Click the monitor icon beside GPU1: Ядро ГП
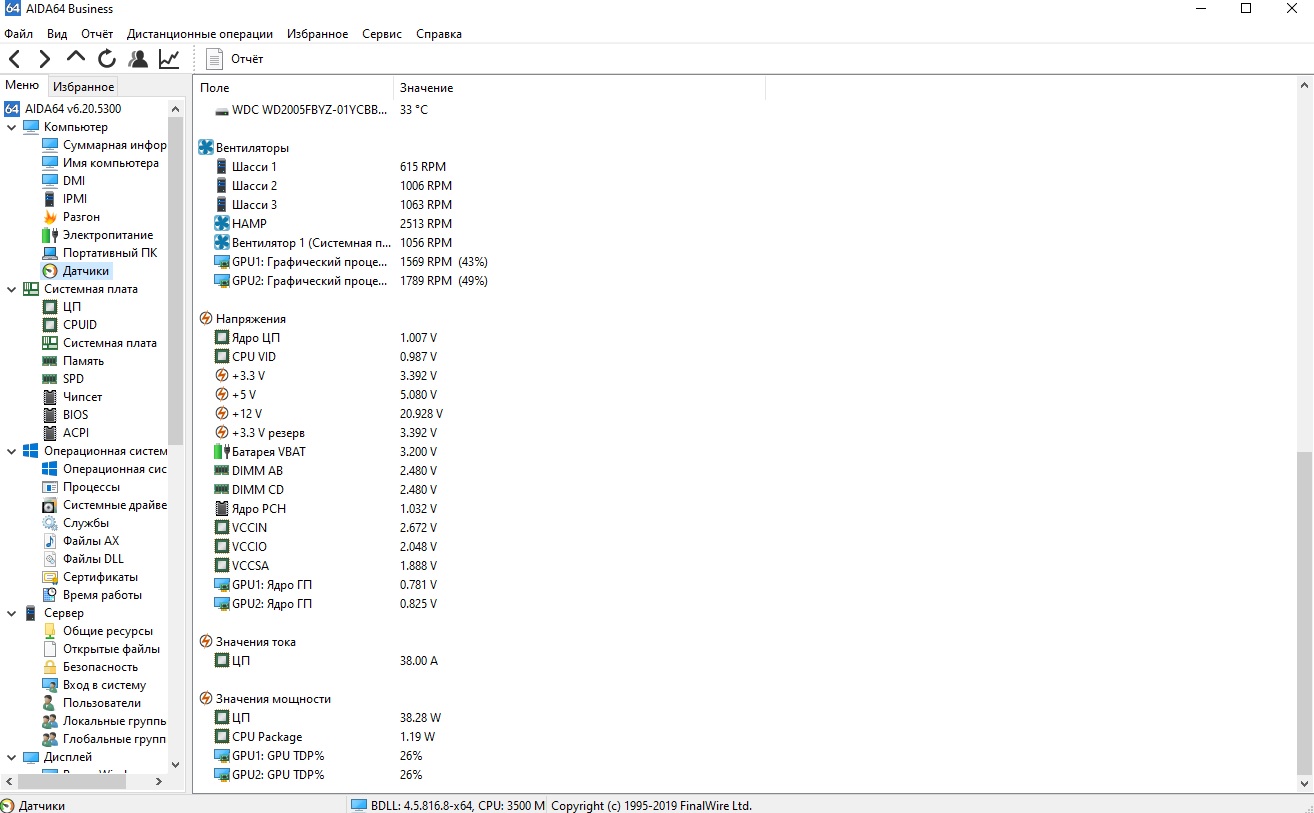The height and width of the screenshot is (813, 1314). click(222, 585)
